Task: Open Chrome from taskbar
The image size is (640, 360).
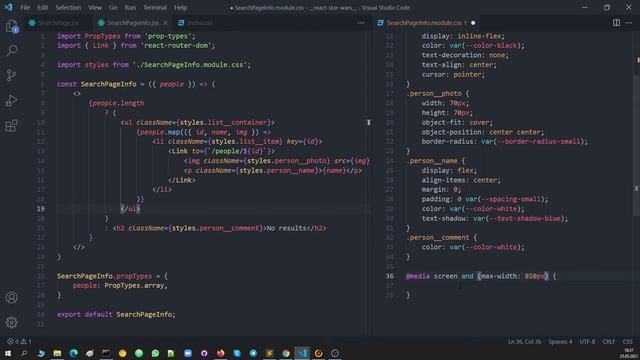Action: pos(286,353)
